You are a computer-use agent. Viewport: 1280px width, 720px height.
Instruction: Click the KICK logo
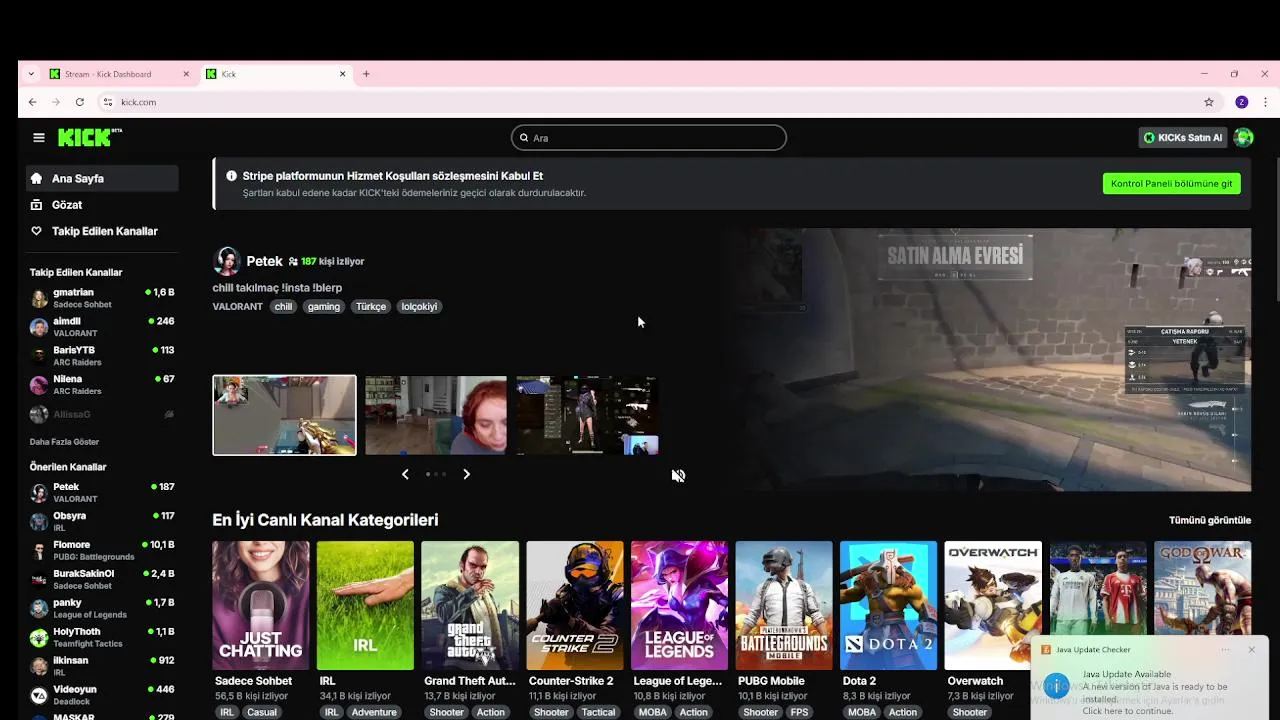click(x=89, y=138)
